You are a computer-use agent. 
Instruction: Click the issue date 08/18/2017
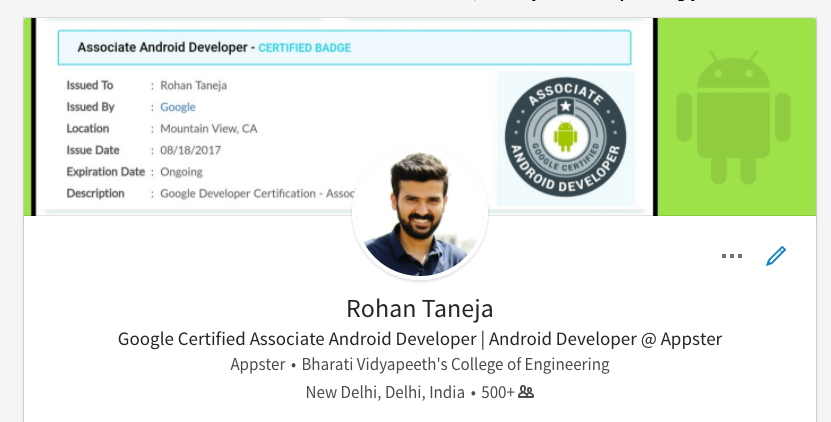[x=190, y=150]
